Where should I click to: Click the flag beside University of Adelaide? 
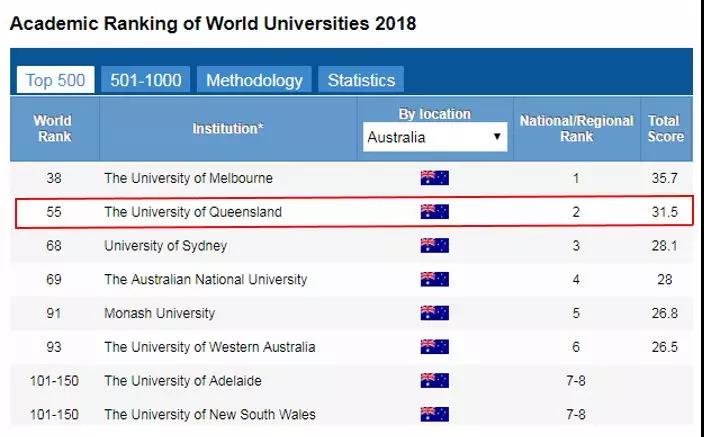coord(434,380)
